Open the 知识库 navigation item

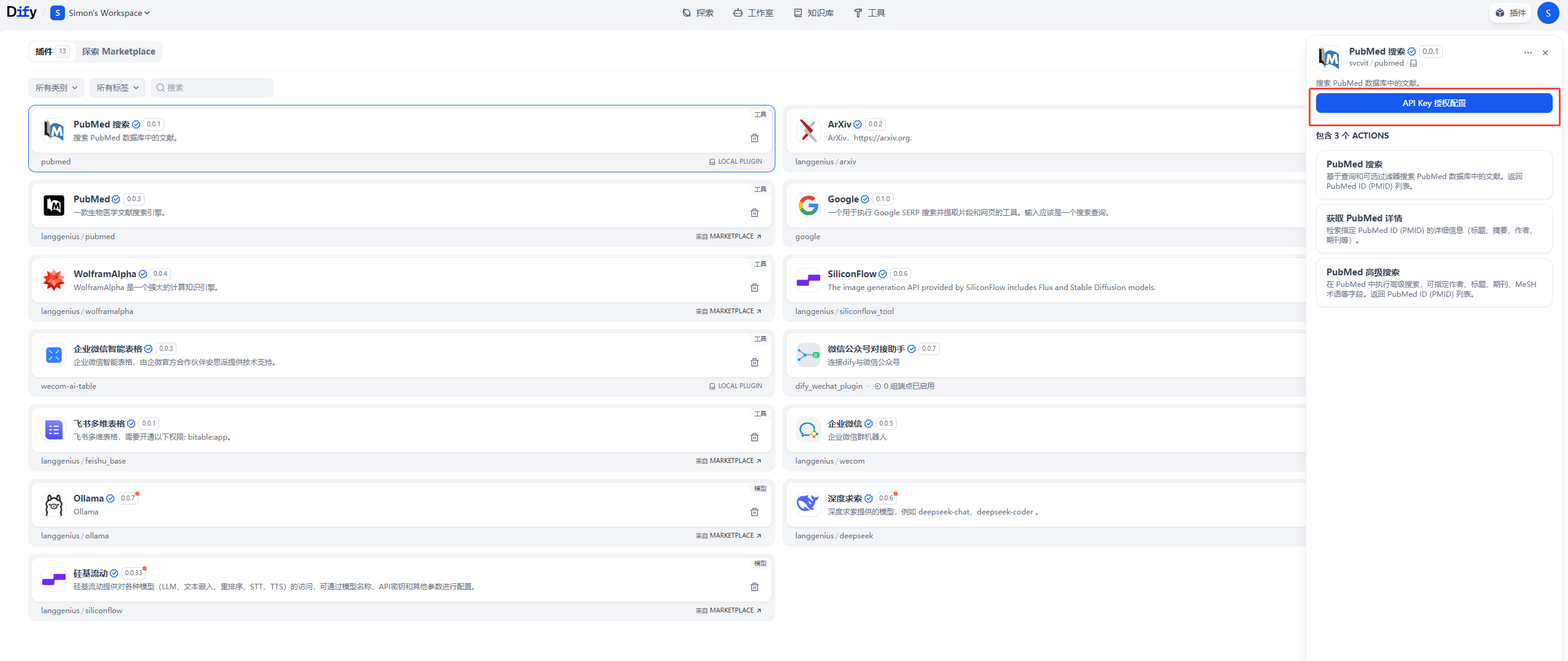[813, 13]
